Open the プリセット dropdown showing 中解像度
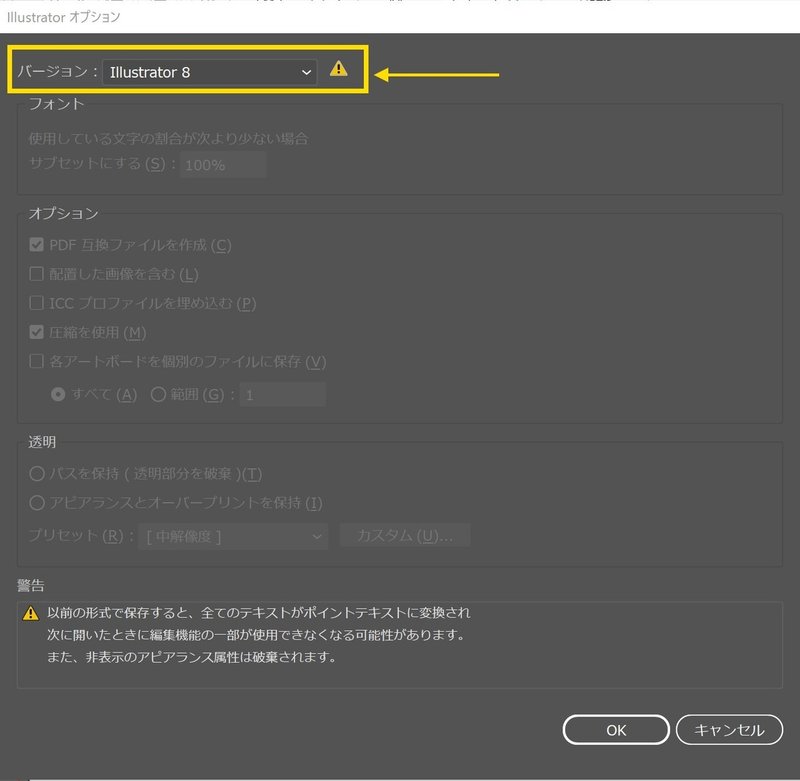This screenshot has height=781, width=800. click(x=233, y=536)
